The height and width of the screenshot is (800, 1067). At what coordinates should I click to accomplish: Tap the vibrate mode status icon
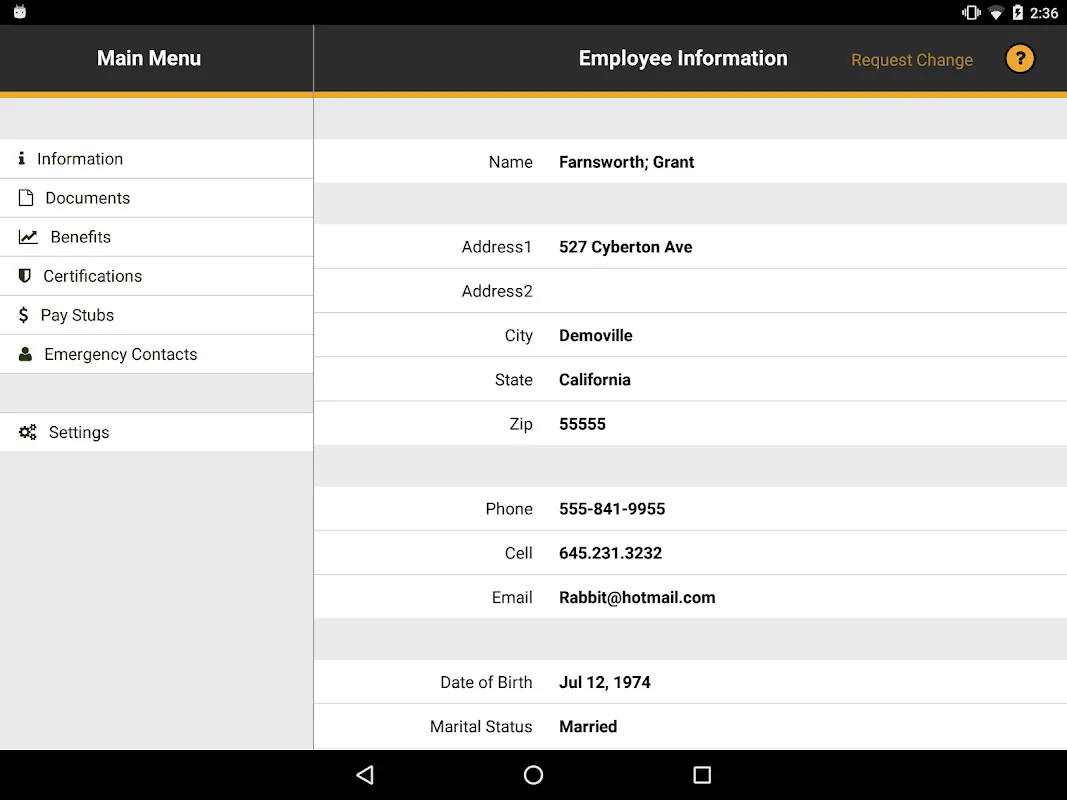pos(971,12)
